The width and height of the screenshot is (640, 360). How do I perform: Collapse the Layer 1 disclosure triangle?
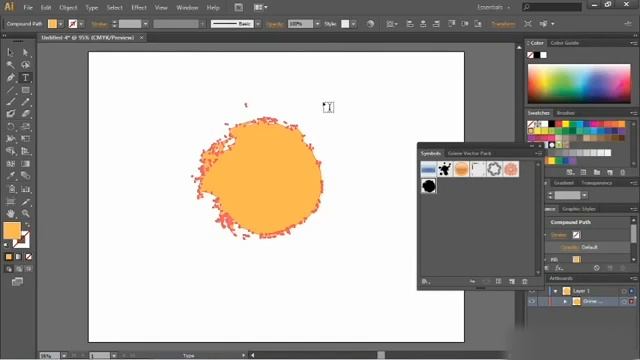point(556,291)
